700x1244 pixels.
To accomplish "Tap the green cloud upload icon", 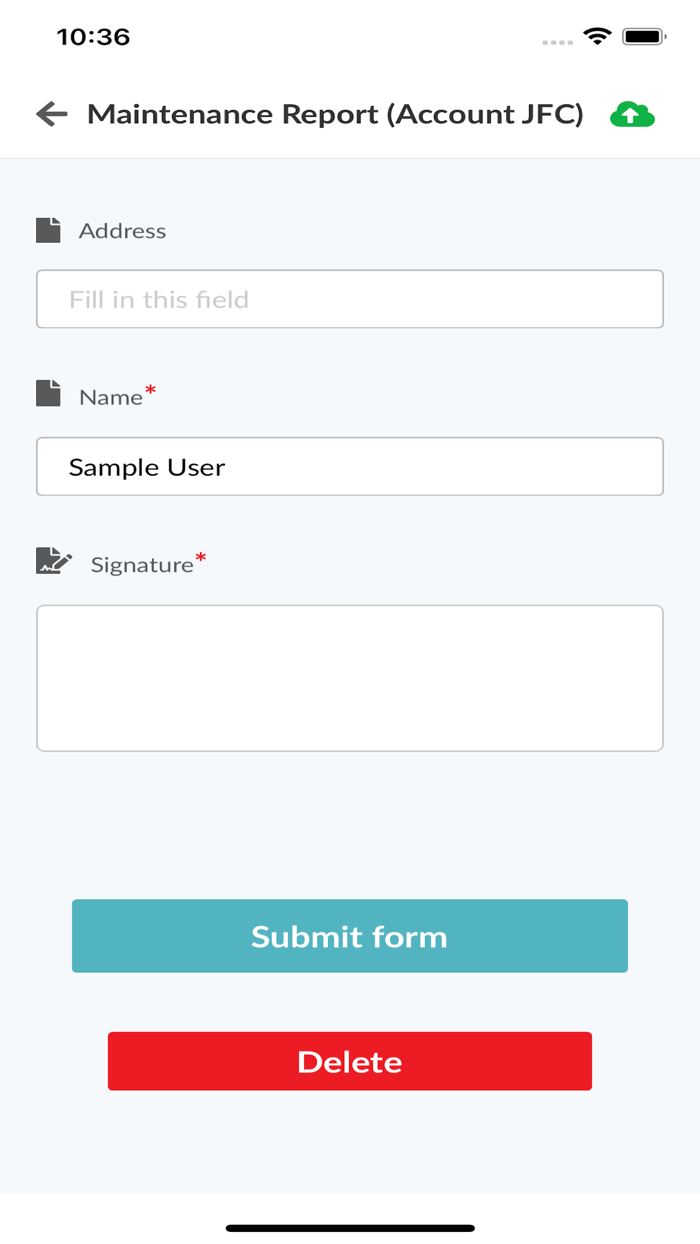I will coord(630,114).
